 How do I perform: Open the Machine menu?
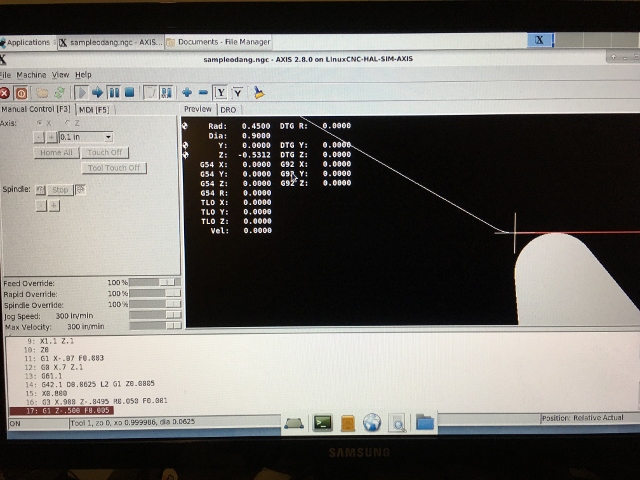31,75
